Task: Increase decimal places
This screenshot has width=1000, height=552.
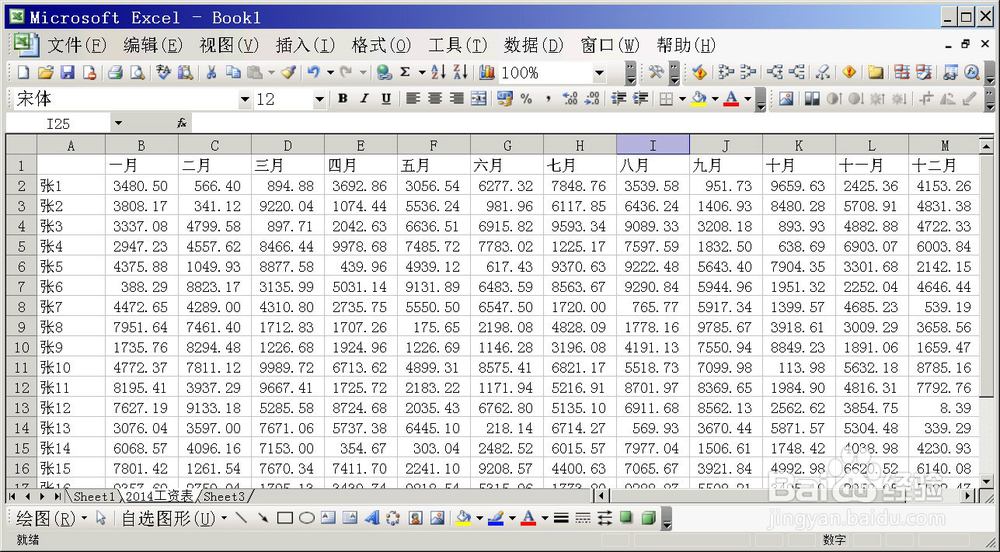Action: click(x=570, y=98)
